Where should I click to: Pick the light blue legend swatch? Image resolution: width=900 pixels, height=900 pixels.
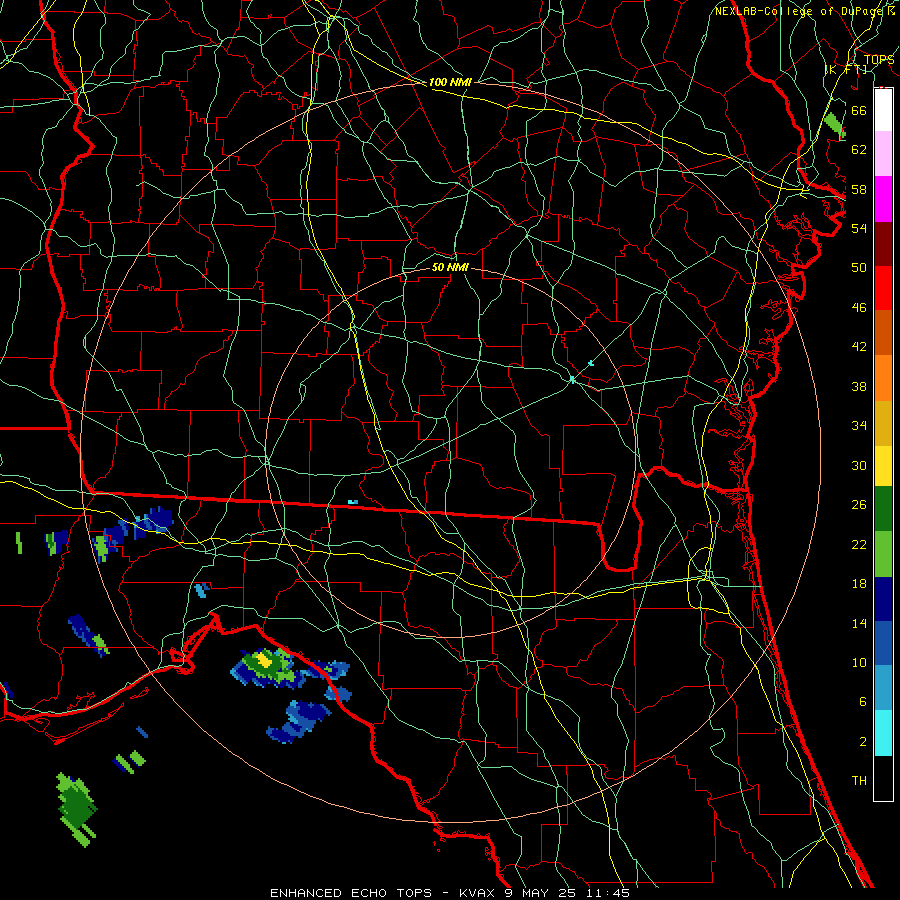pos(883,688)
